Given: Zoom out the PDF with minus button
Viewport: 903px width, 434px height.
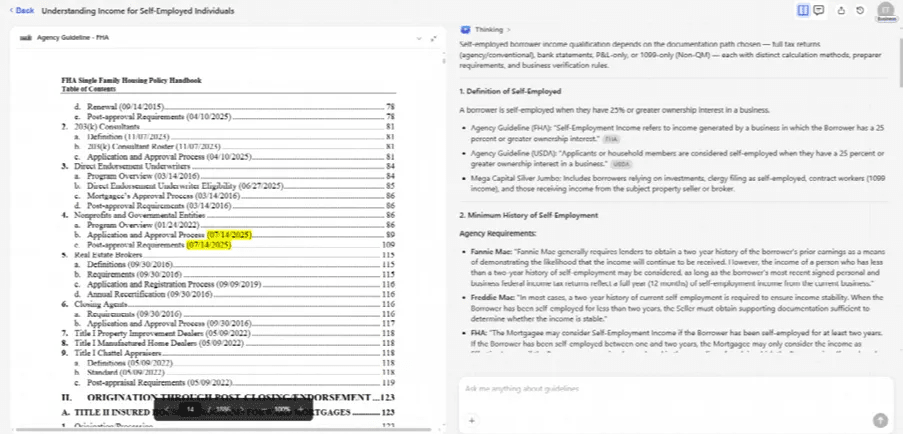Looking at the screenshot, I should [264, 409].
